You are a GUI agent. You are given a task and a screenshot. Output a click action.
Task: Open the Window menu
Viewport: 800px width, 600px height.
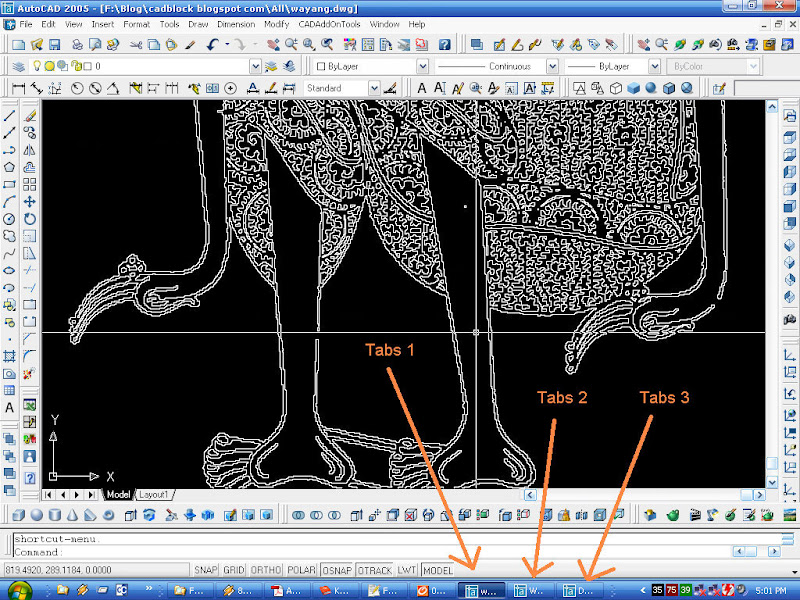[384, 24]
